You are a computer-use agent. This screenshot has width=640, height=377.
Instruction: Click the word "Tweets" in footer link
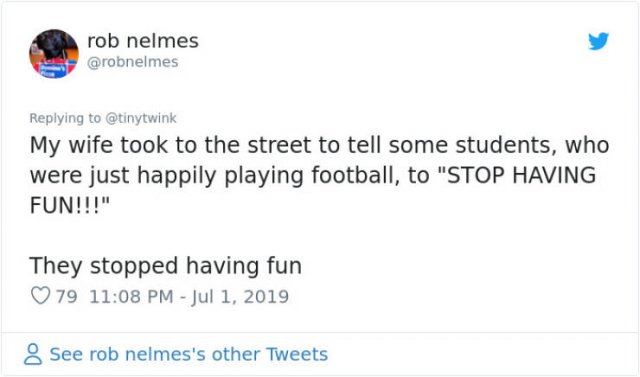[297, 354]
